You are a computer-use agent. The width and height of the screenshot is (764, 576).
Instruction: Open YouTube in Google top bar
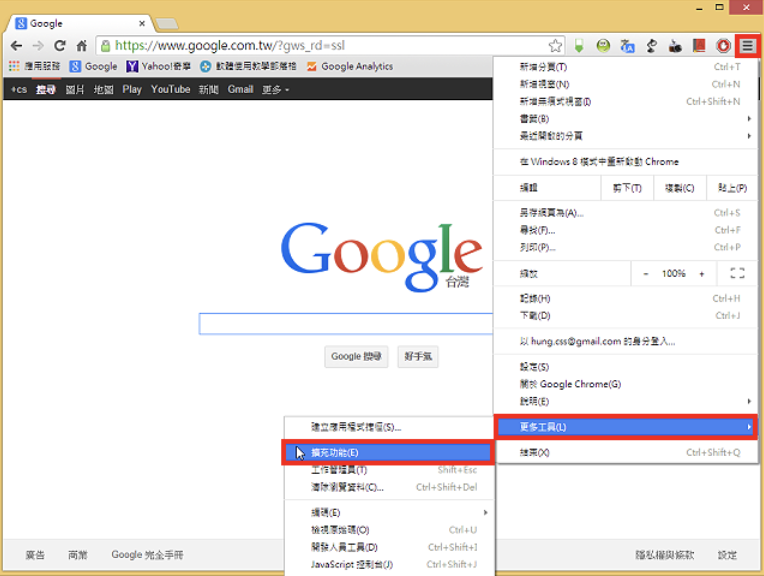(x=171, y=90)
